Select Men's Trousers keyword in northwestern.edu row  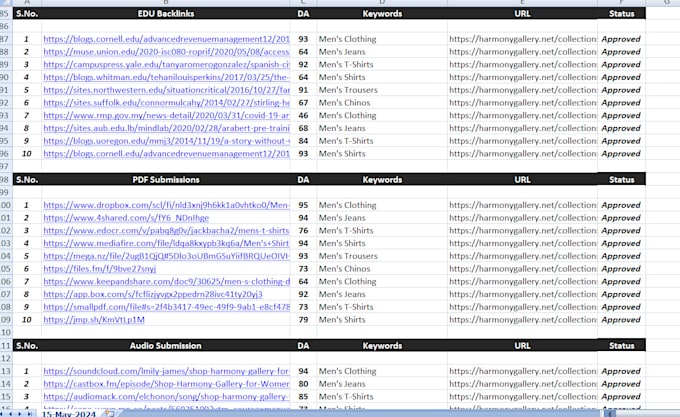[x=382, y=90]
